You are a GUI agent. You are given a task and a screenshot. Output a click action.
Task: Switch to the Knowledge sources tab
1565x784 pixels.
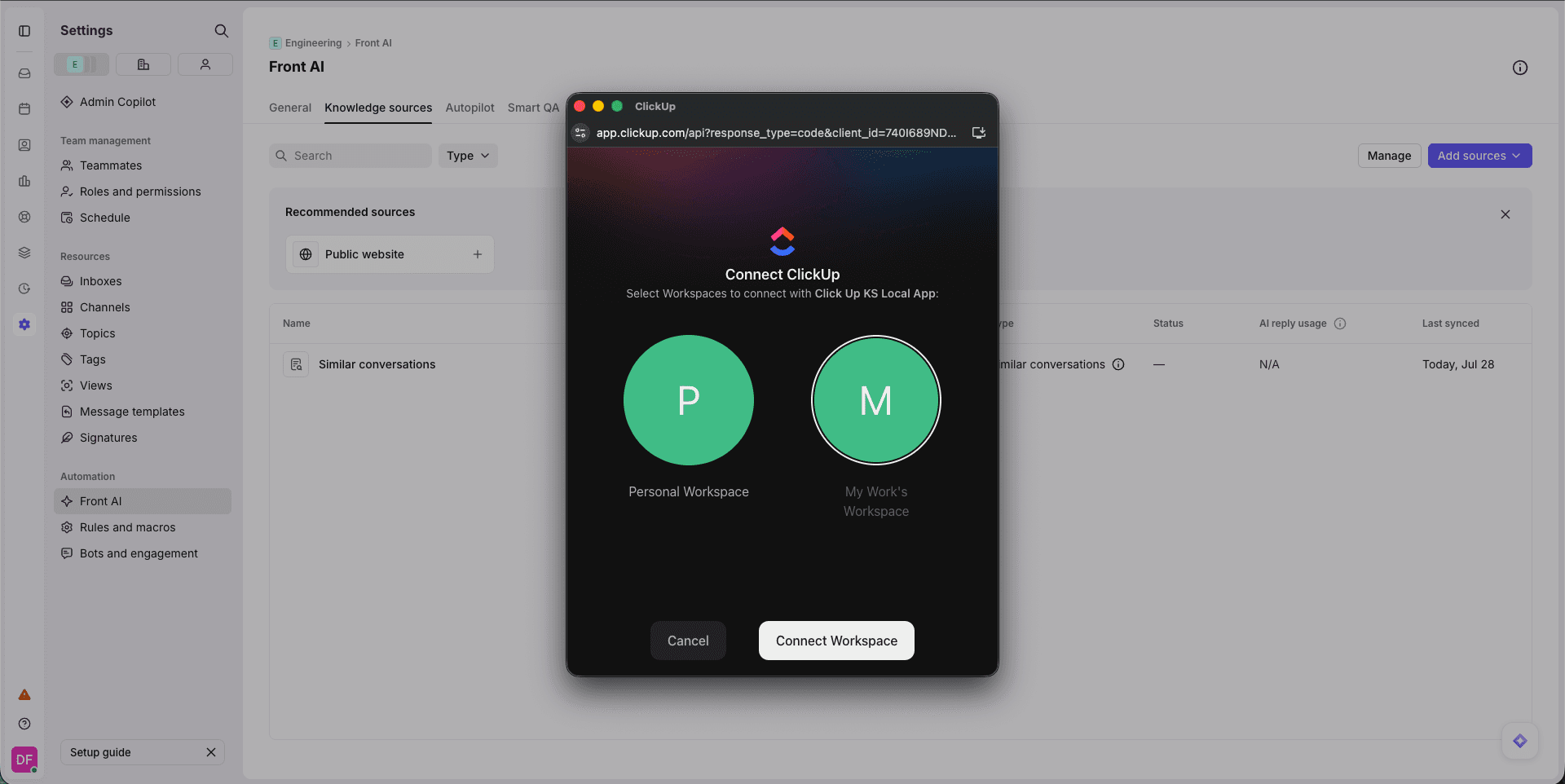pos(378,108)
